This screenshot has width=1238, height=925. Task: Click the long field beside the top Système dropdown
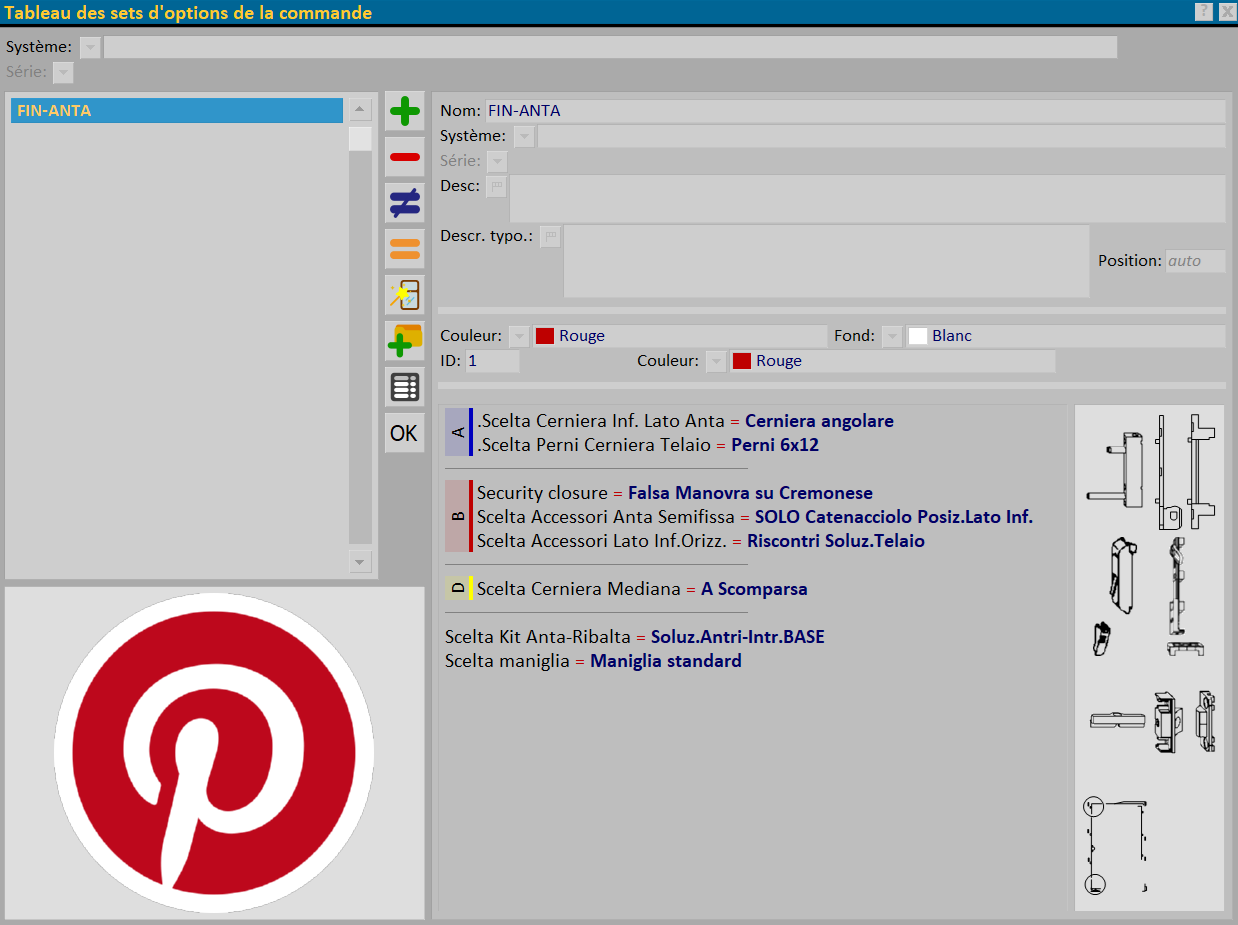click(610, 47)
